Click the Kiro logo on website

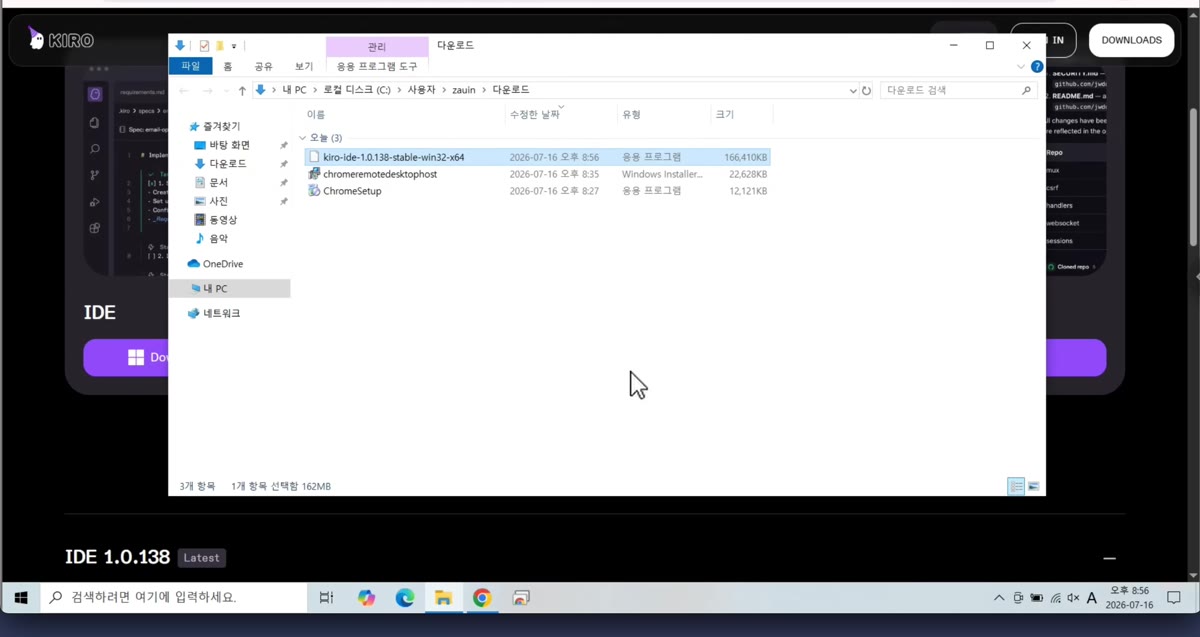point(61,40)
